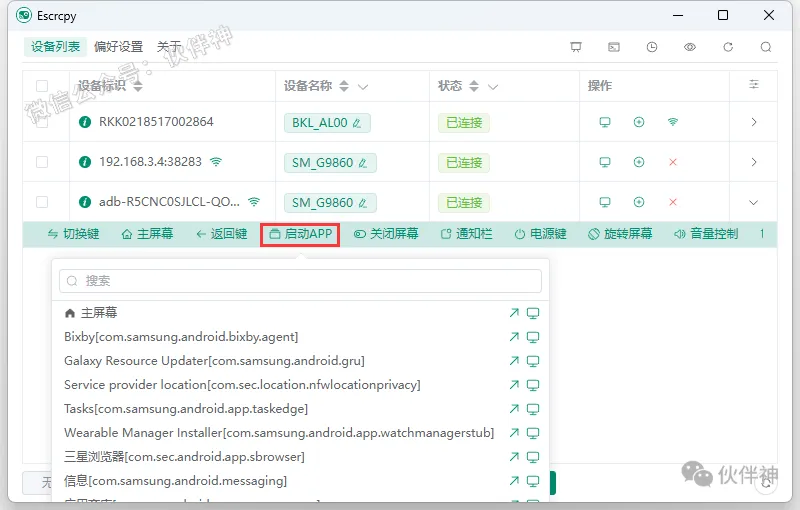The height and width of the screenshot is (510, 800).
Task: Start mirroring for adb-R5CNC0SJLCL device
Action: pos(605,202)
